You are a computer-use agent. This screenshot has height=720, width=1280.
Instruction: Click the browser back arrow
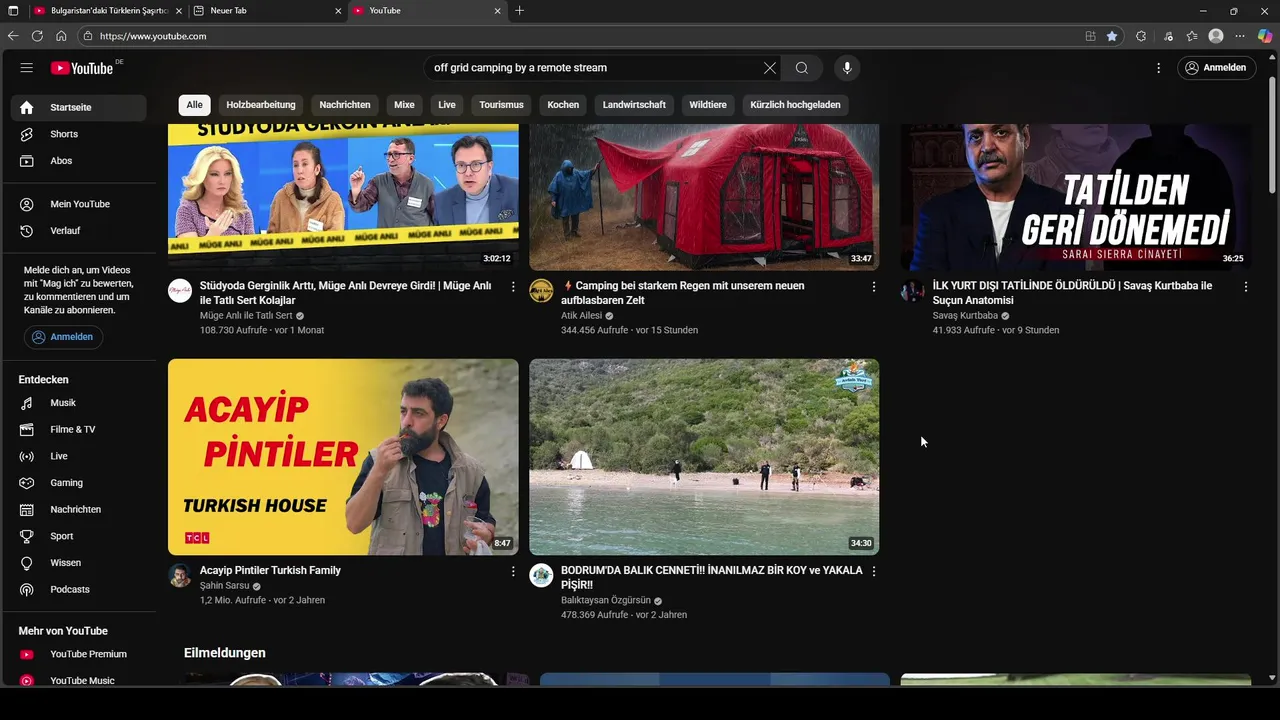pyautogui.click(x=13, y=36)
